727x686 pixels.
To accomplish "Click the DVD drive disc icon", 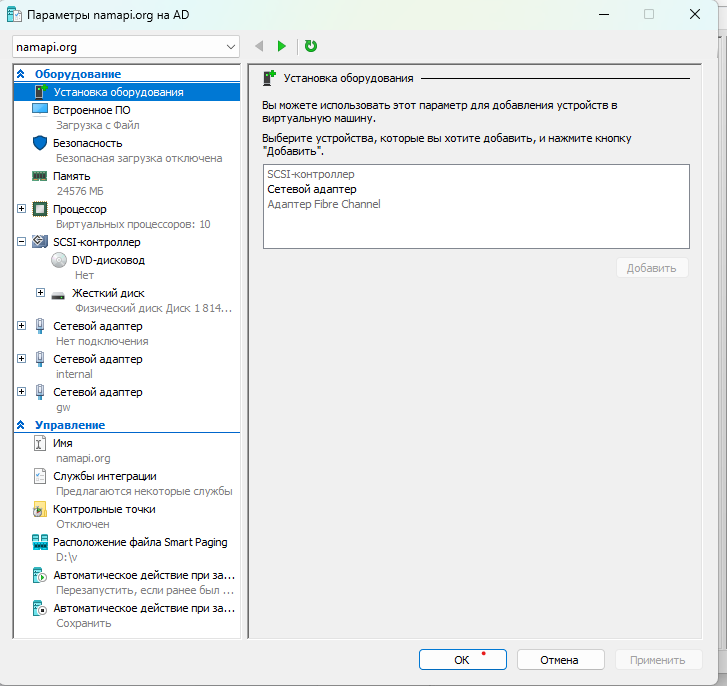I will (58, 260).
